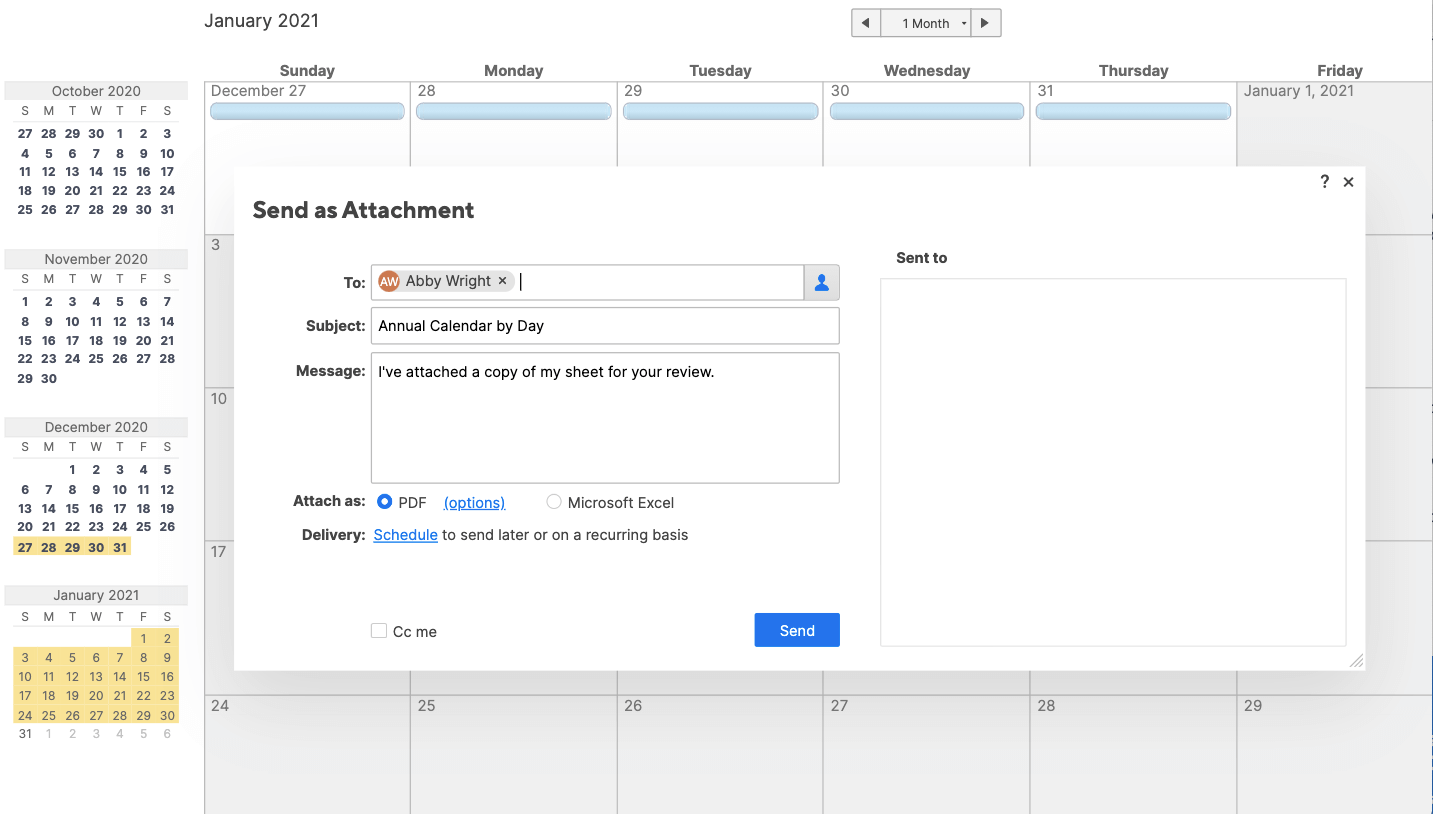Click the Wednesday 30 event bar
This screenshot has width=1433, height=814.
[x=926, y=112]
